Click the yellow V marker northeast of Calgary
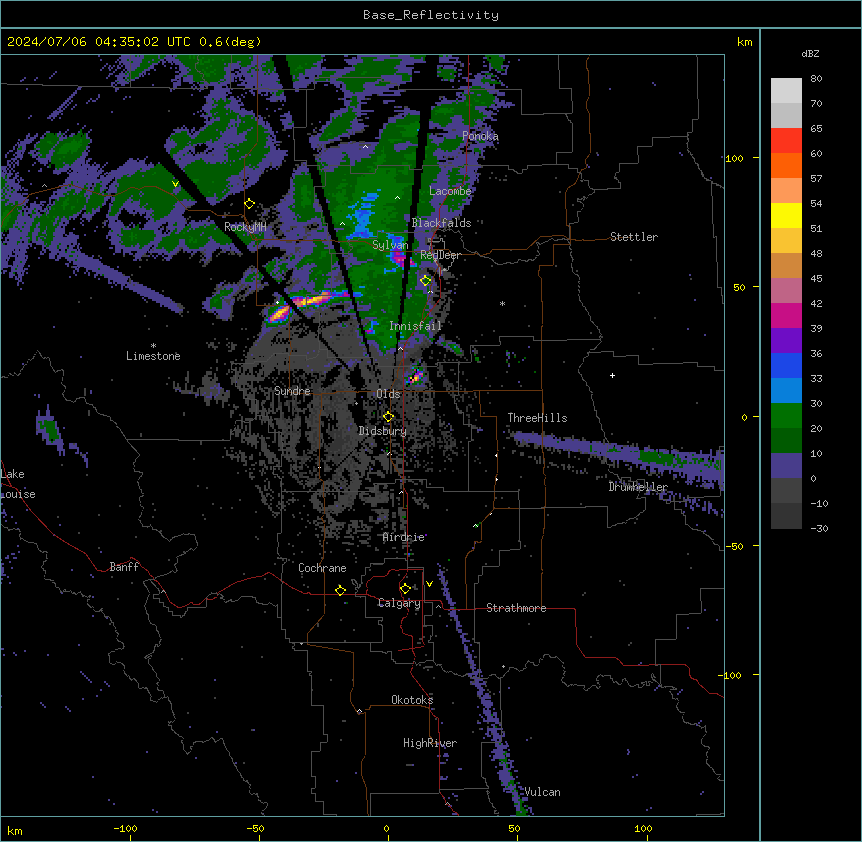Image resolution: width=862 pixels, height=842 pixels. 429,584
